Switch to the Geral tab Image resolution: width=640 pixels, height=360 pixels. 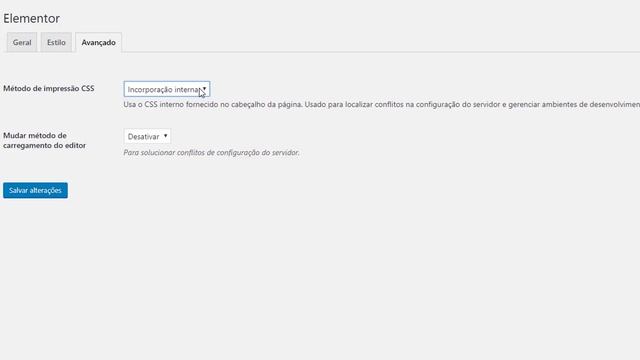[x=22, y=42]
